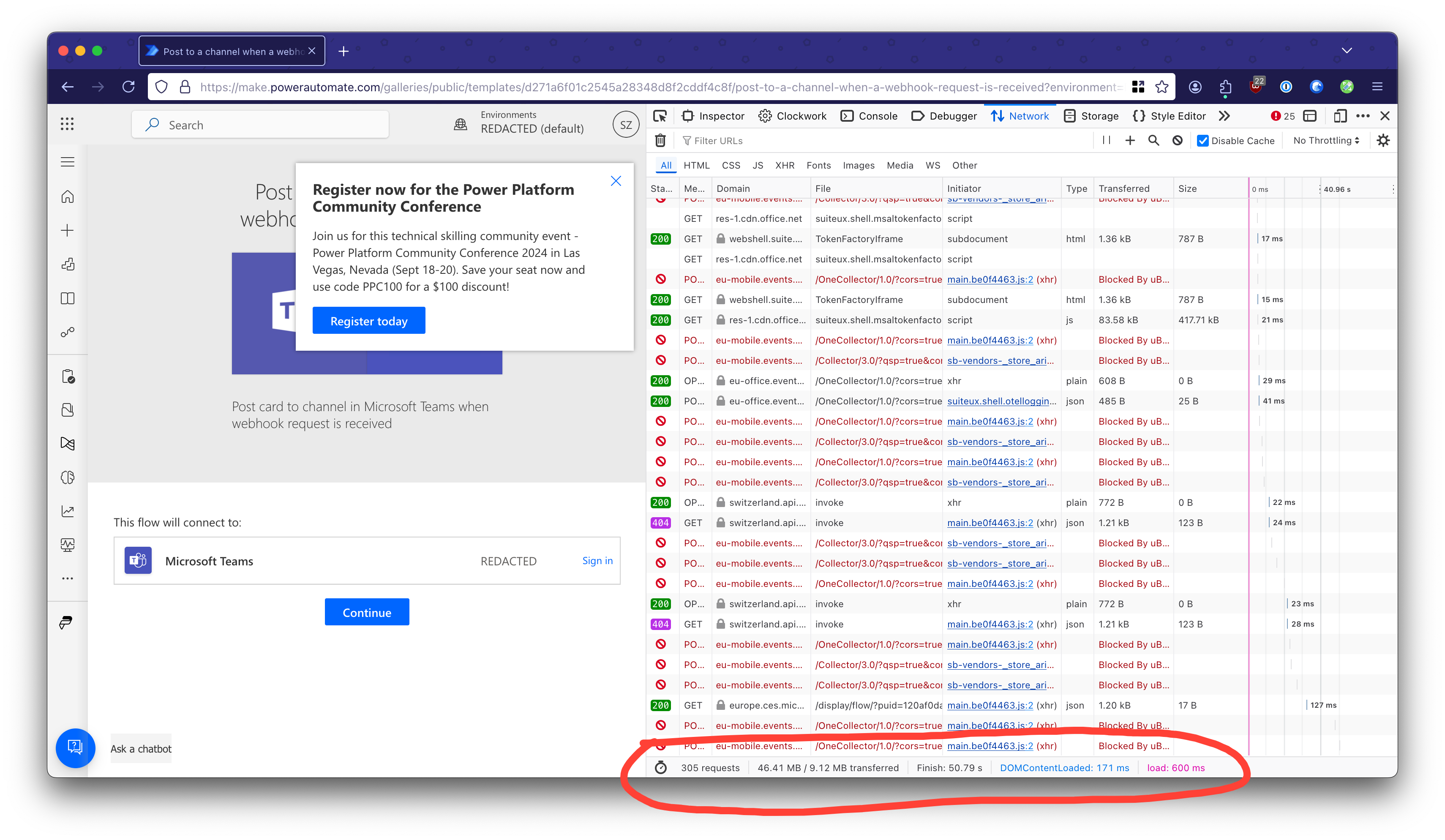
Task: Toggle responsive design mode icon
Action: click(x=1339, y=116)
